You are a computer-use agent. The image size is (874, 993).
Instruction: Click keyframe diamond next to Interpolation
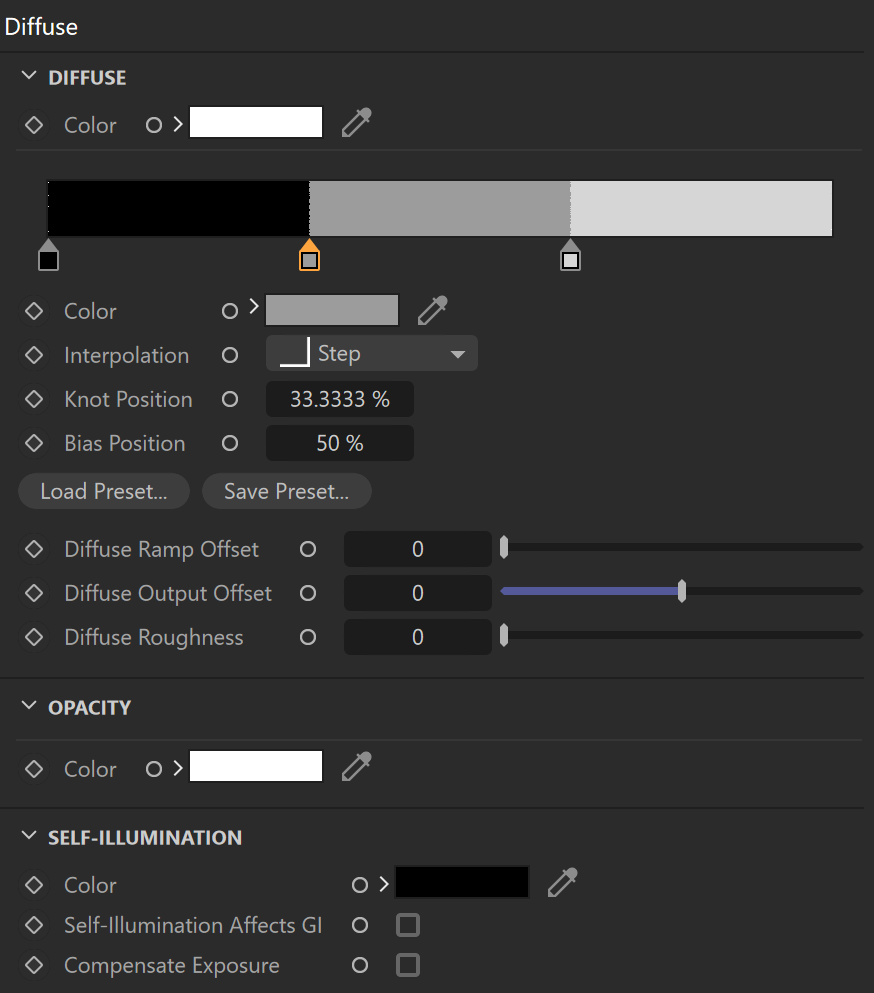click(34, 355)
